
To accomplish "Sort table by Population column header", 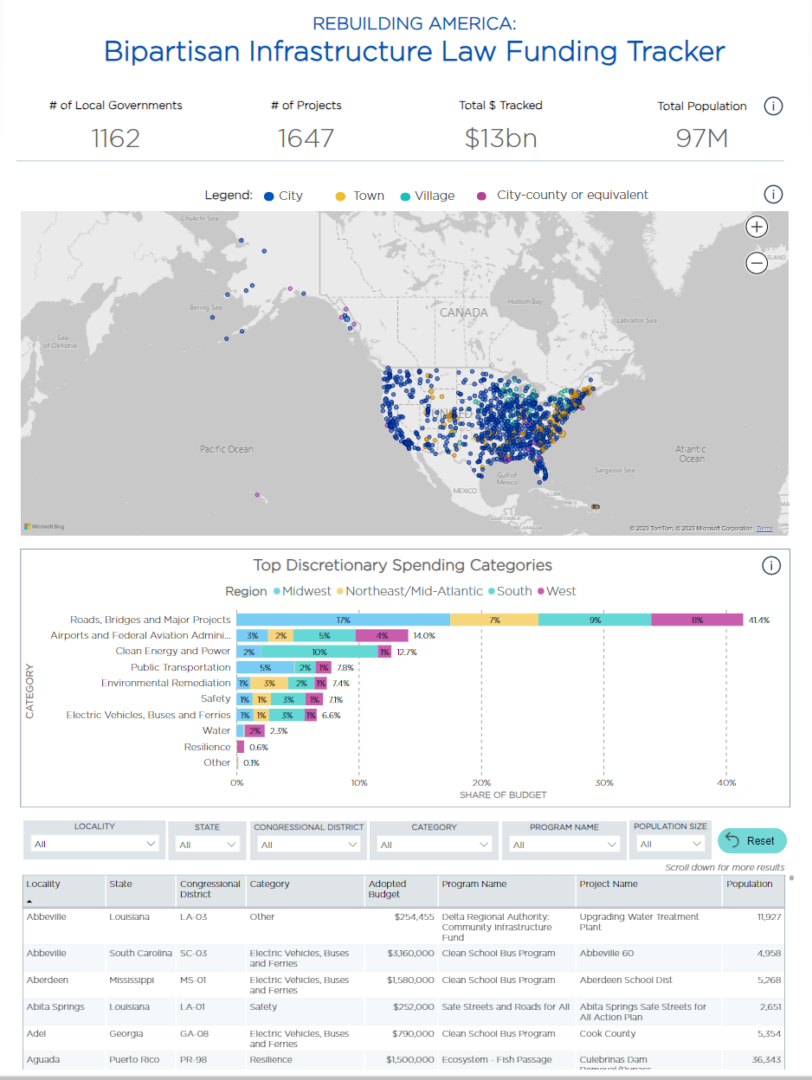I will (749, 884).
